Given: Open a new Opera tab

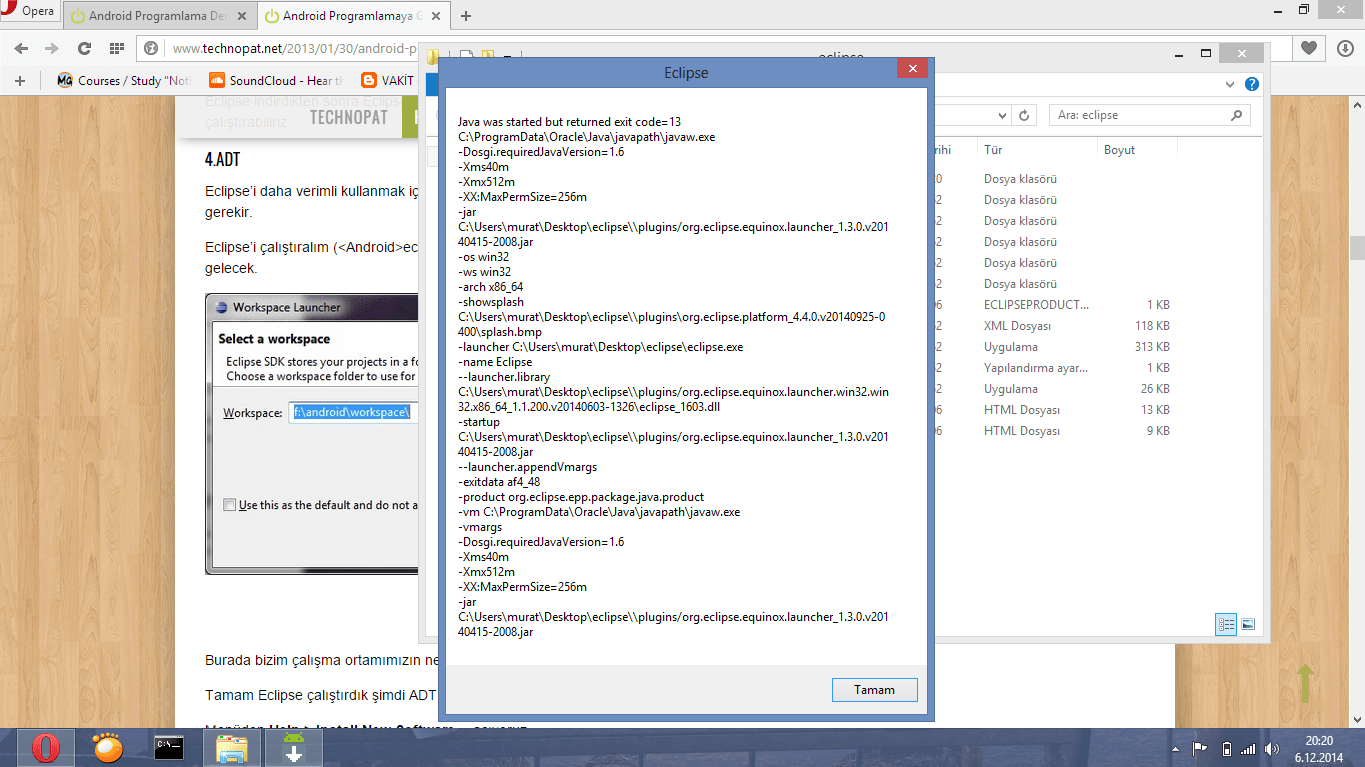Looking at the screenshot, I should (x=466, y=16).
